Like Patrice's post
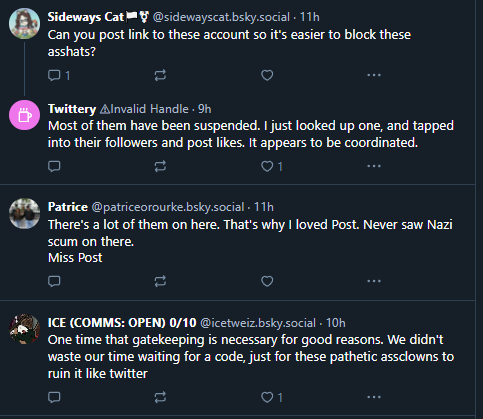This screenshot has height=419, width=483. (267, 281)
